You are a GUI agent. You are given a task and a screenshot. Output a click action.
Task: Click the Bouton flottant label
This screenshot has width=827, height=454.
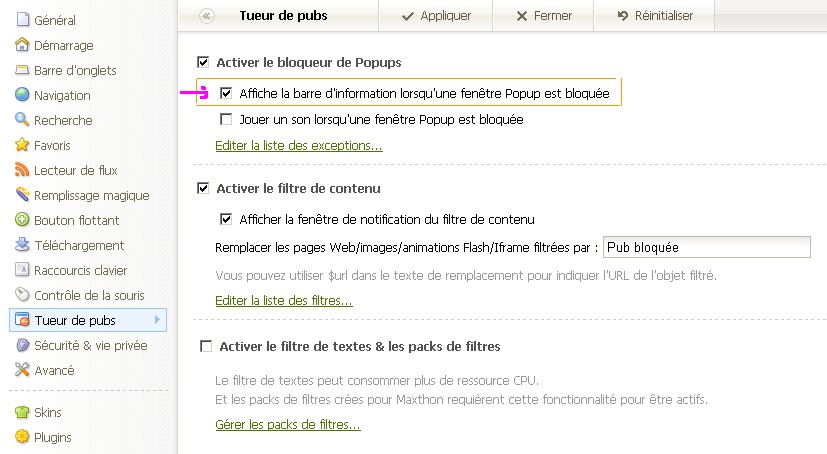click(76, 220)
